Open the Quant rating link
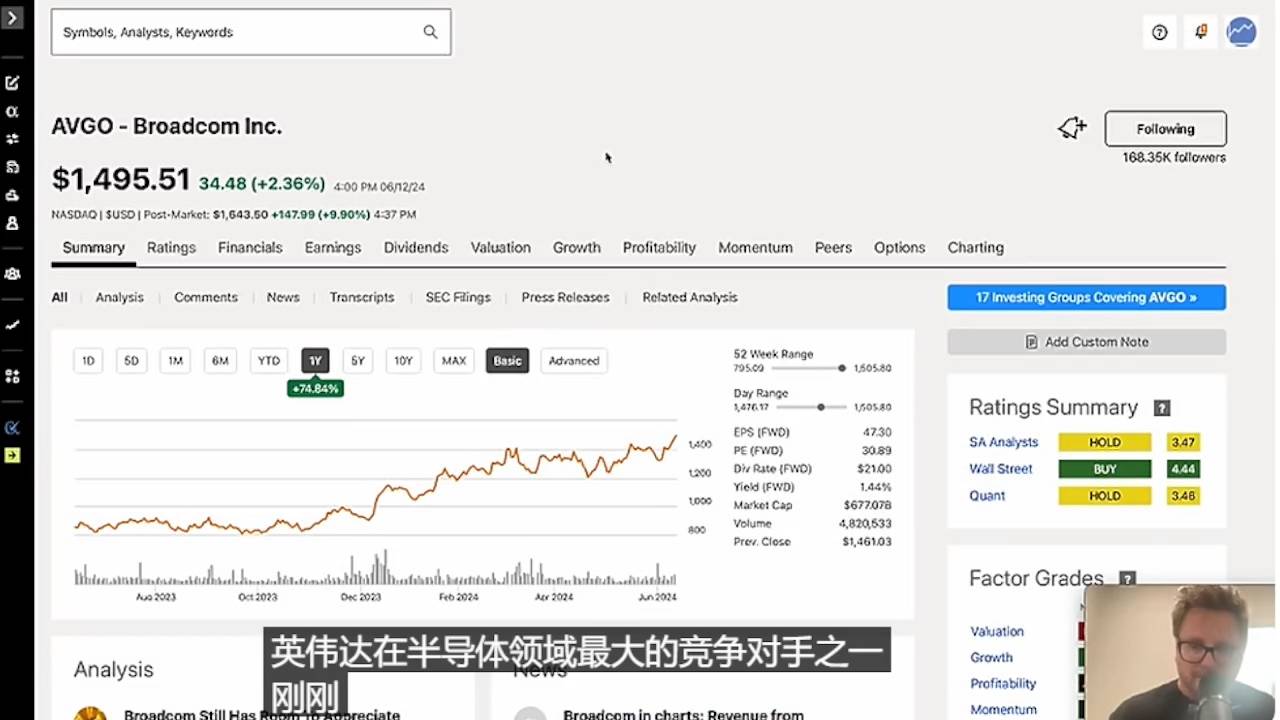This screenshot has height=720, width=1280. [x=987, y=496]
